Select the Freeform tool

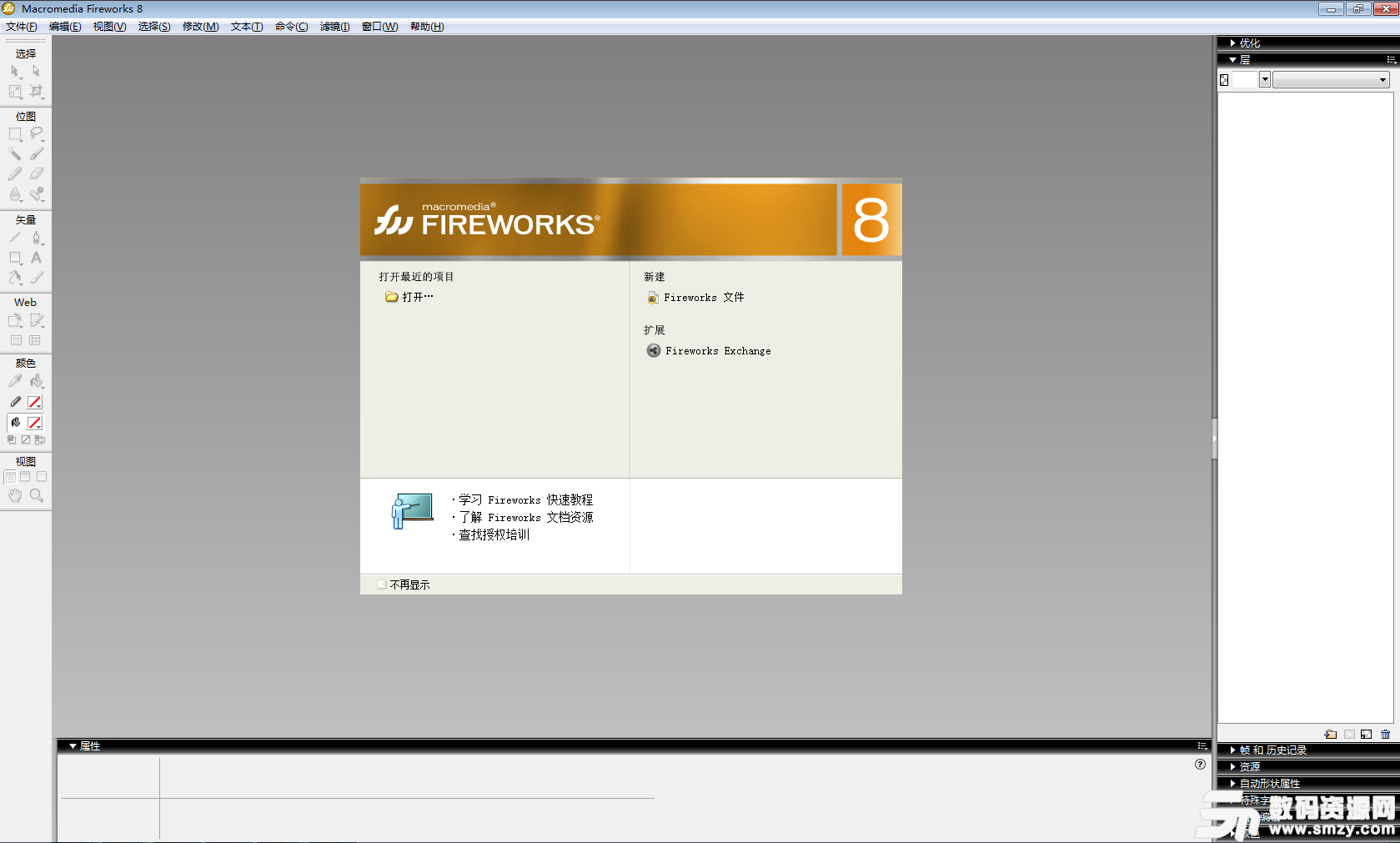click(x=15, y=278)
